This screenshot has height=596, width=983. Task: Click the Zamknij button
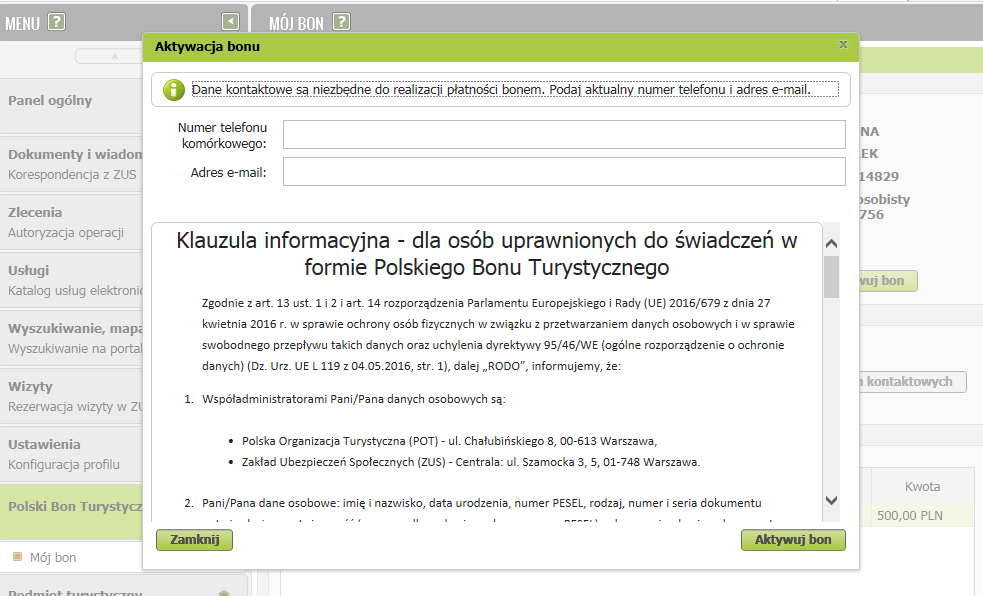tap(194, 540)
